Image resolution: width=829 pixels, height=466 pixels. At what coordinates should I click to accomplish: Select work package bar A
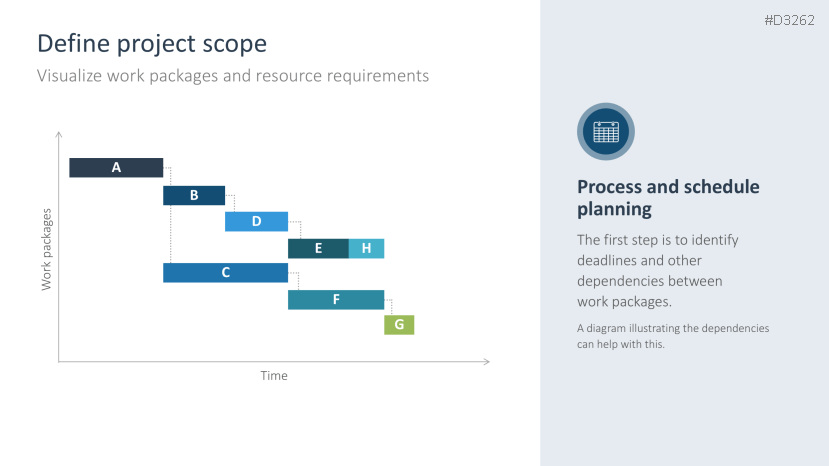pos(116,168)
